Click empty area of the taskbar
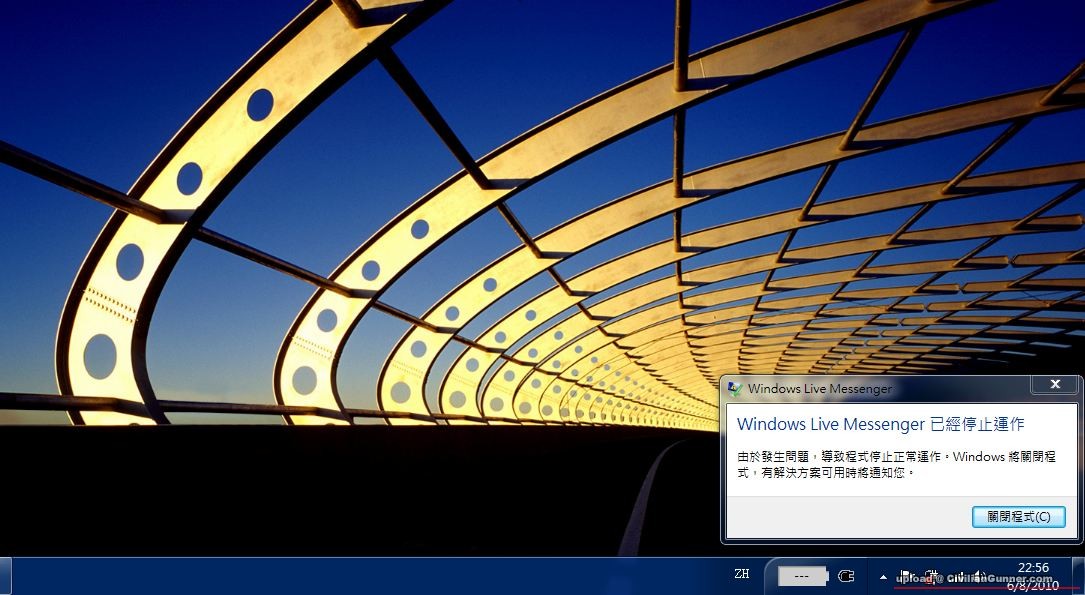The image size is (1085, 595). tap(400, 577)
